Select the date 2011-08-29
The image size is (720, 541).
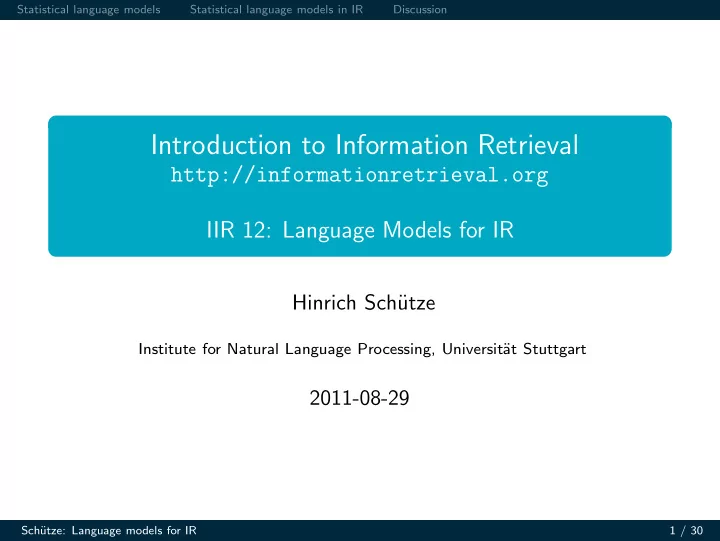click(x=359, y=398)
